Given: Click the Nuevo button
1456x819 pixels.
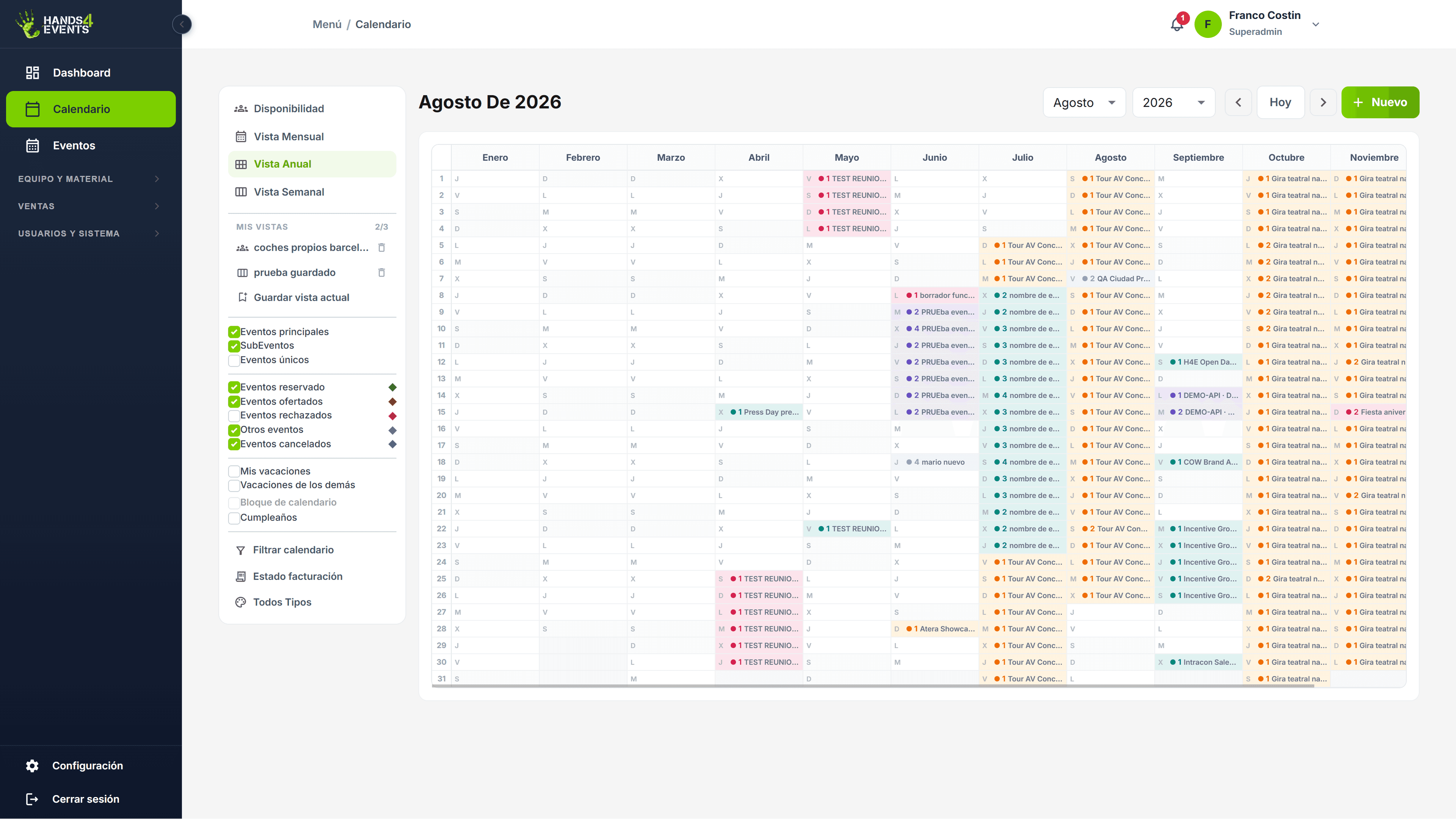Looking at the screenshot, I should point(1380,102).
